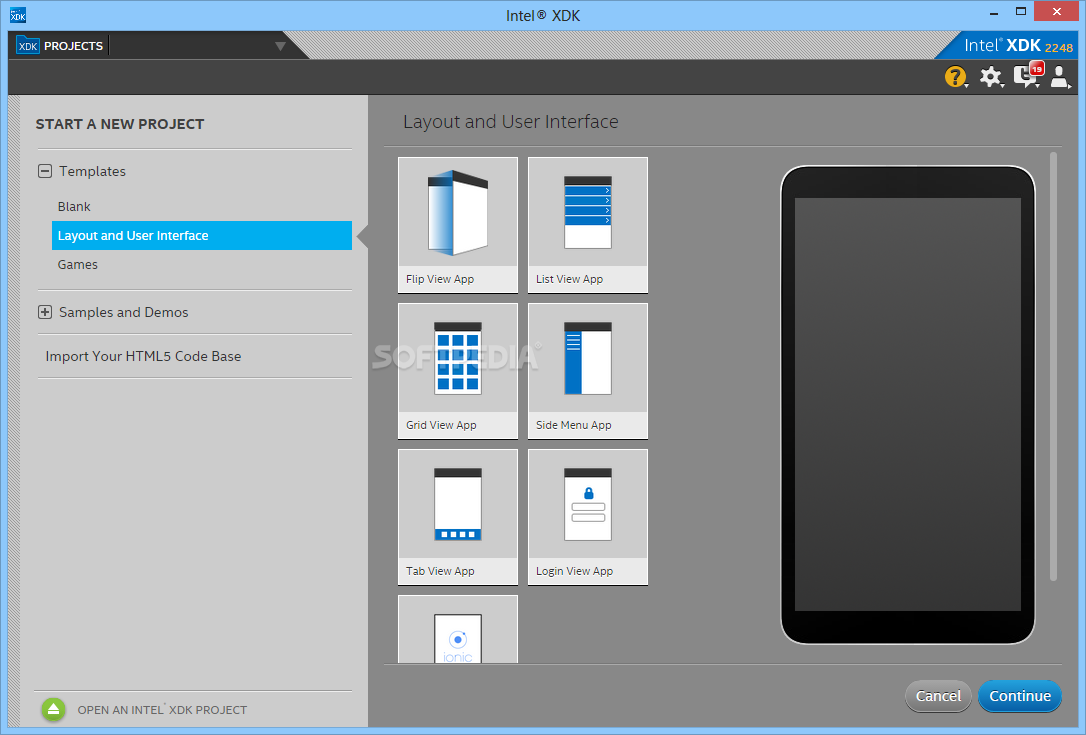The width and height of the screenshot is (1086, 735).
Task: Click the template list vertical scrollbar
Action: [1053, 366]
